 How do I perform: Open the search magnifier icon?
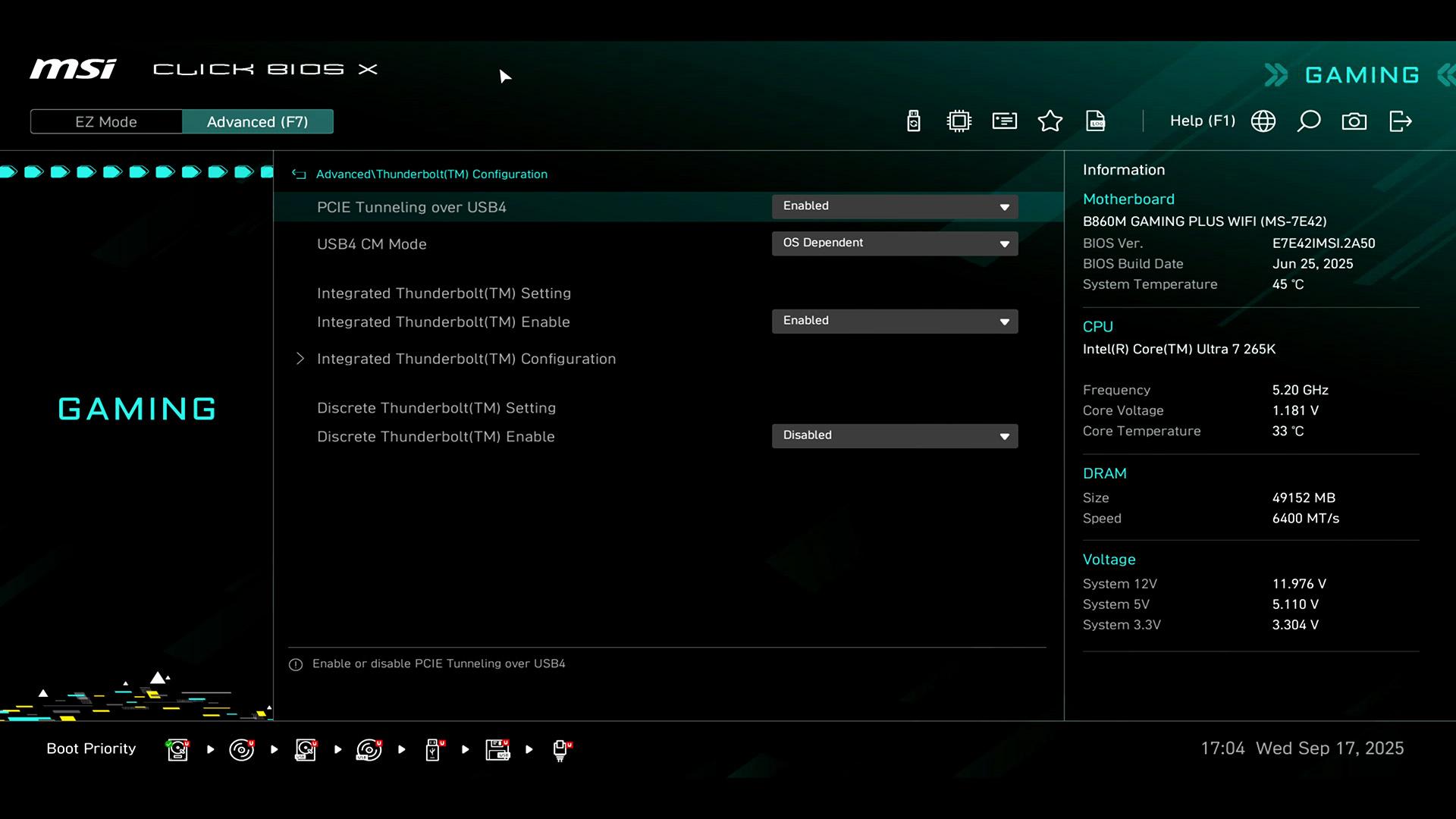[x=1309, y=121]
